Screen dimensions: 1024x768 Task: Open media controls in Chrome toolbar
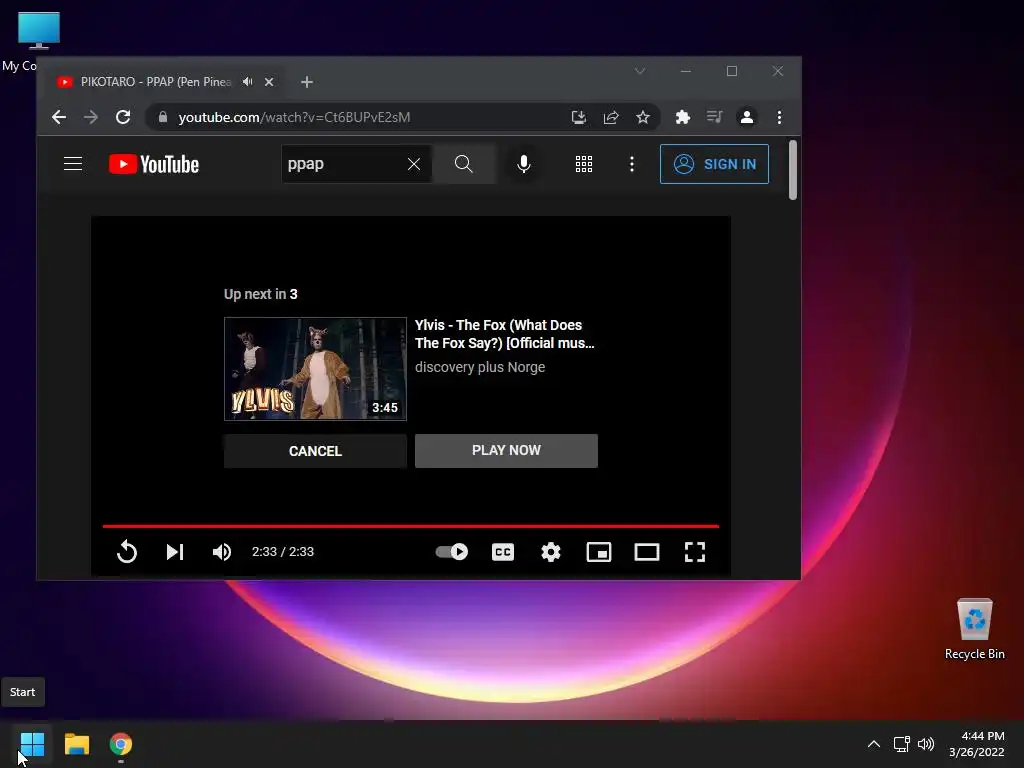[714, 117]
